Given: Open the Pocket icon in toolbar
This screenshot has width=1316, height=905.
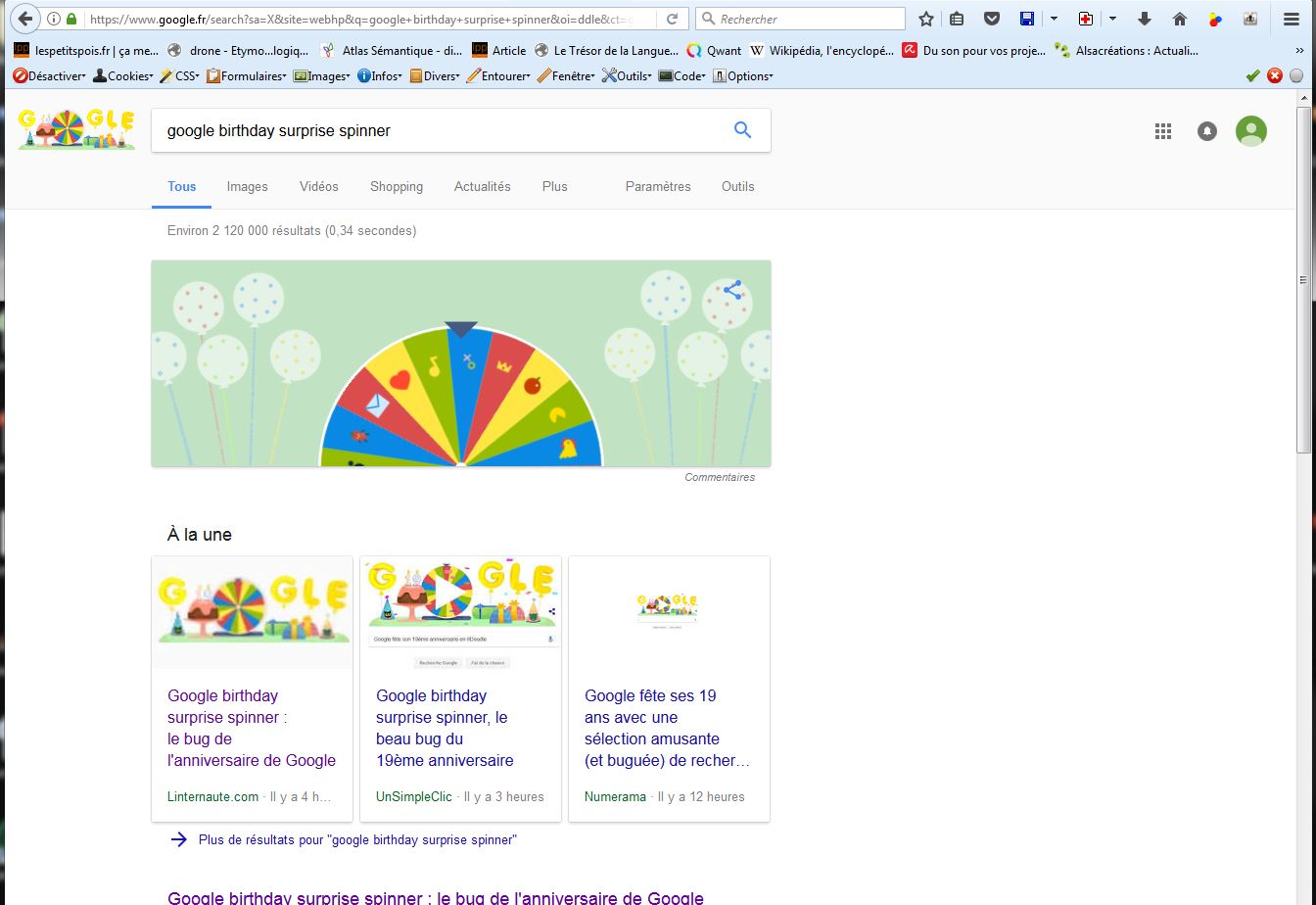Looking at the screenshot, I should coord(992,19).
